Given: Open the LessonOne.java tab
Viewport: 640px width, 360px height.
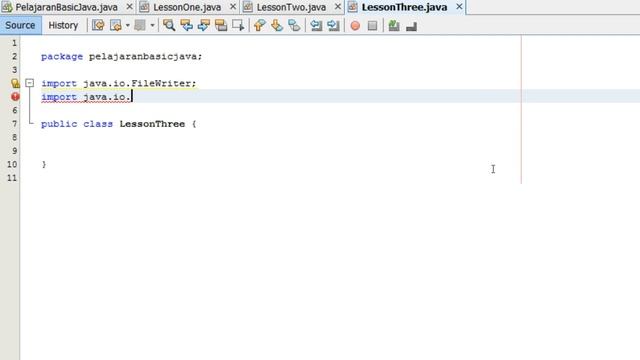Looking at the screenshot, I should [187, 7].
